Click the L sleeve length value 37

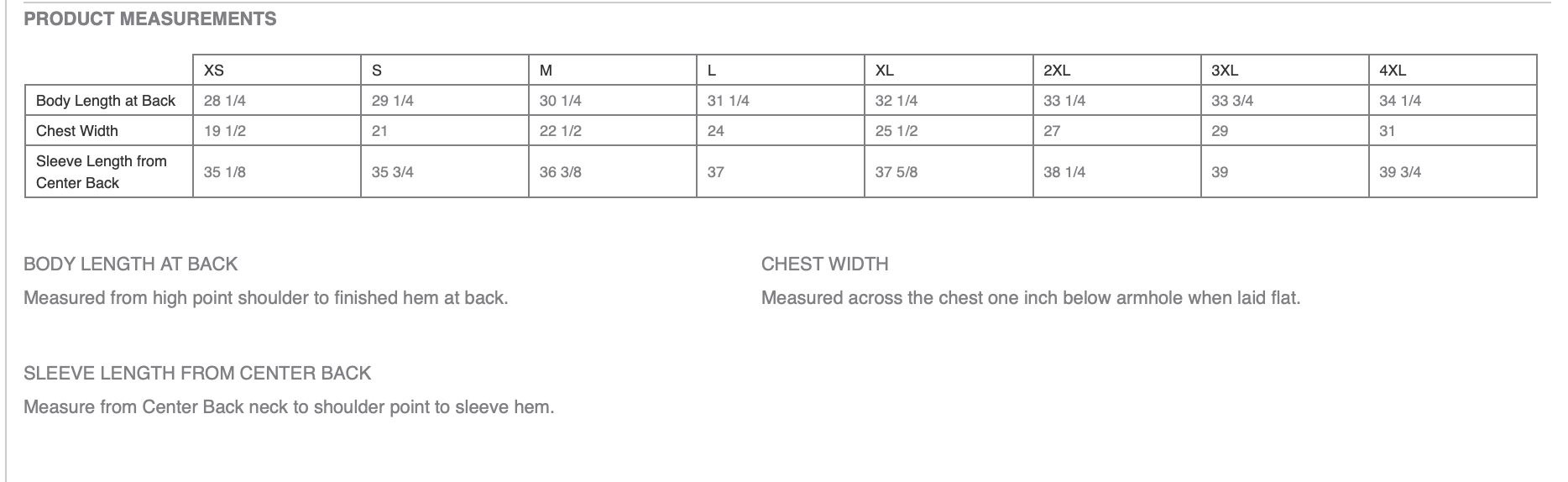716,172
